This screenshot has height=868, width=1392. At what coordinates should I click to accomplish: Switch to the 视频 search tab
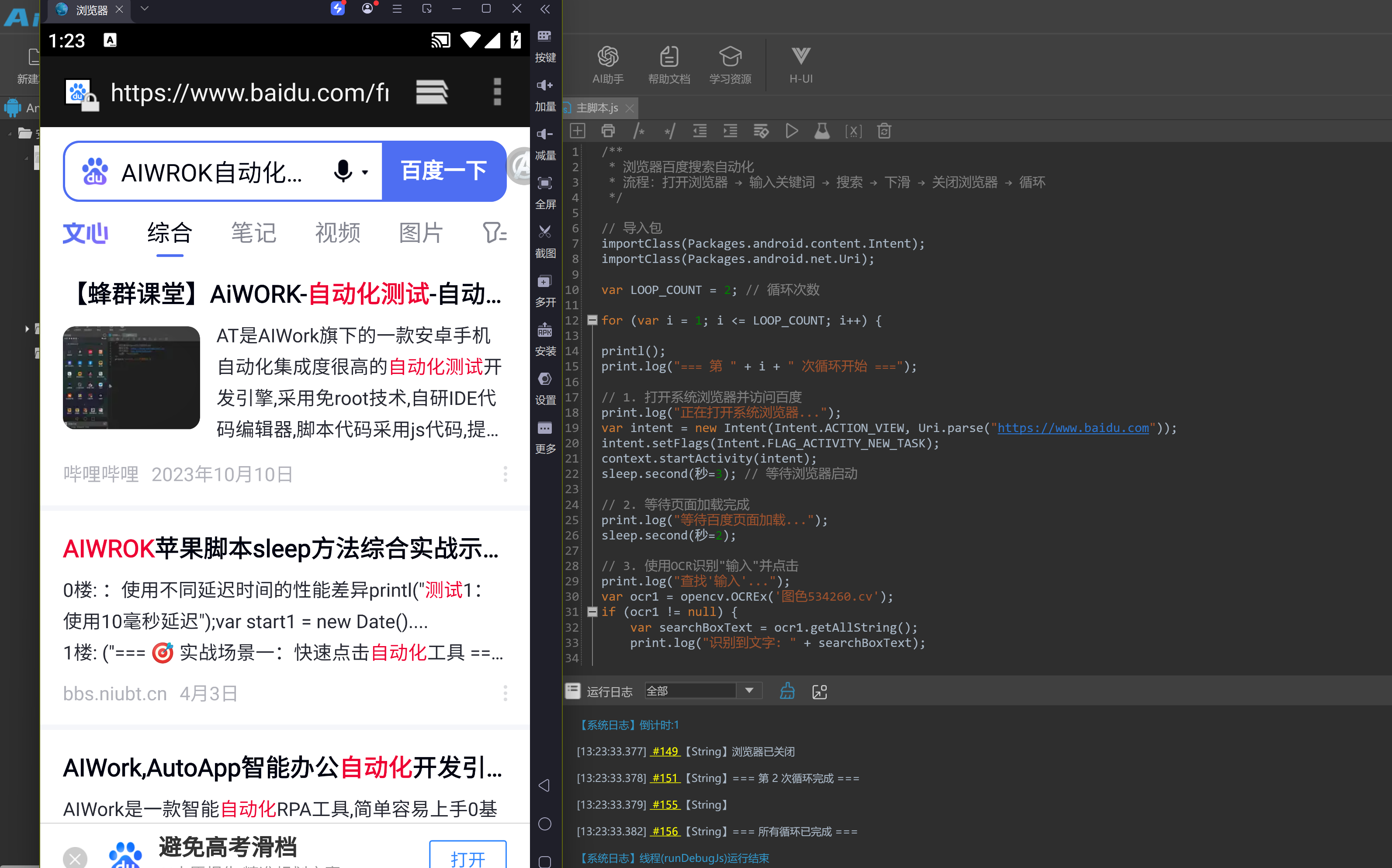[338, 232]
